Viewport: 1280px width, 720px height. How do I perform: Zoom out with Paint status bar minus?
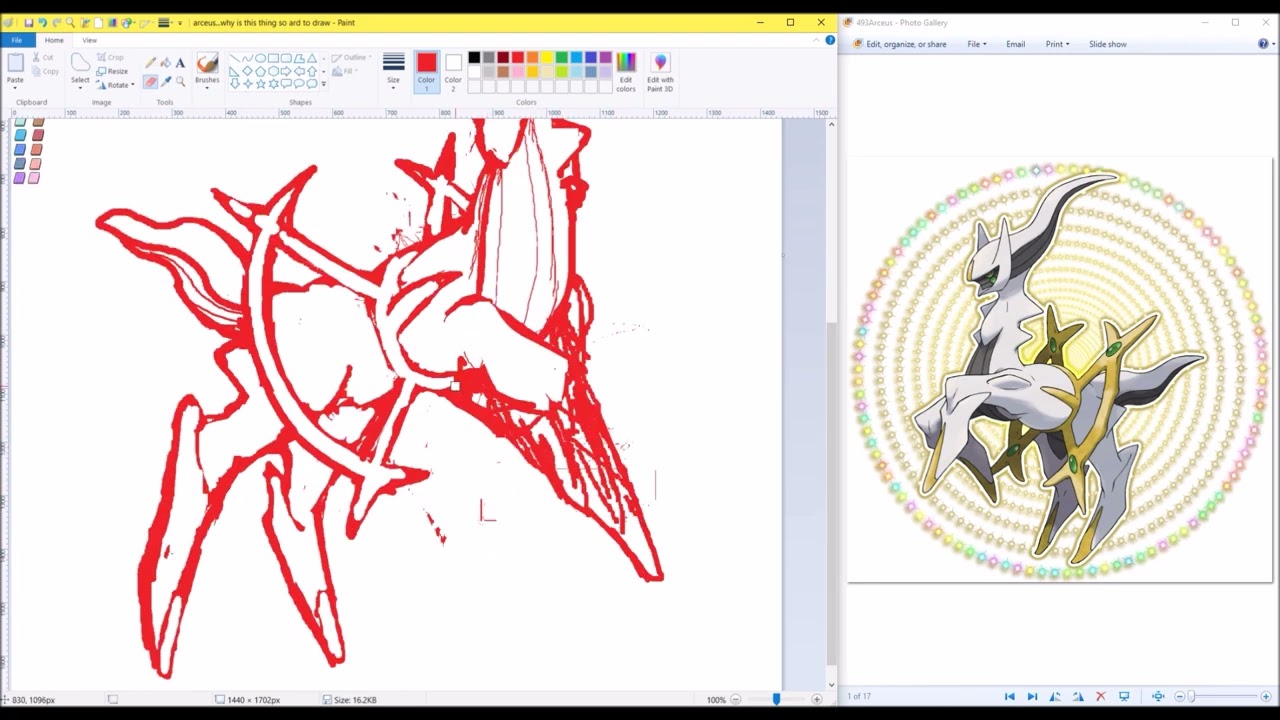coord(735,700)
